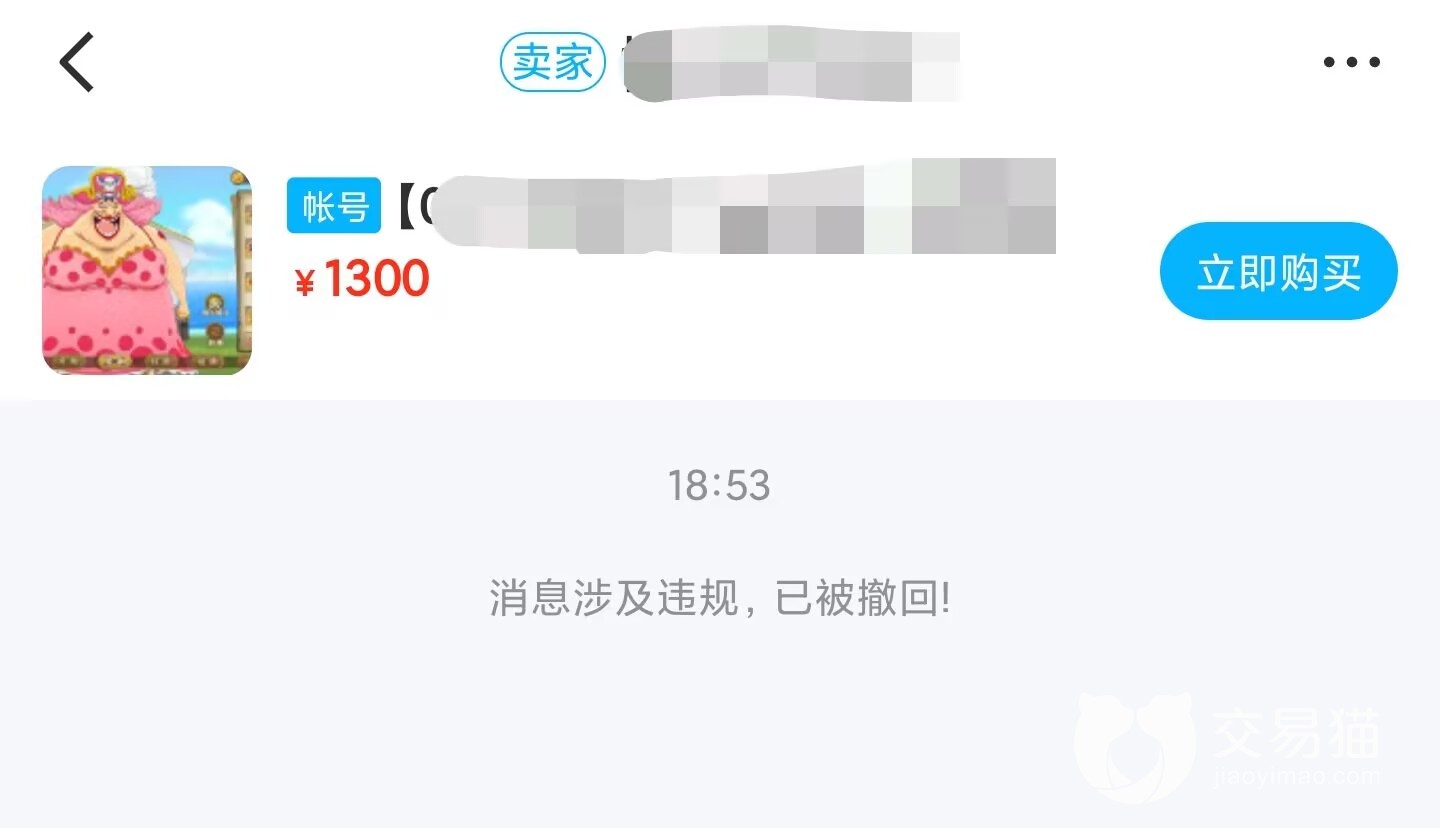The height and width of the screenshot is (828, 1440).
Task: Go back using the left arrow
Action: click(76, 62)
